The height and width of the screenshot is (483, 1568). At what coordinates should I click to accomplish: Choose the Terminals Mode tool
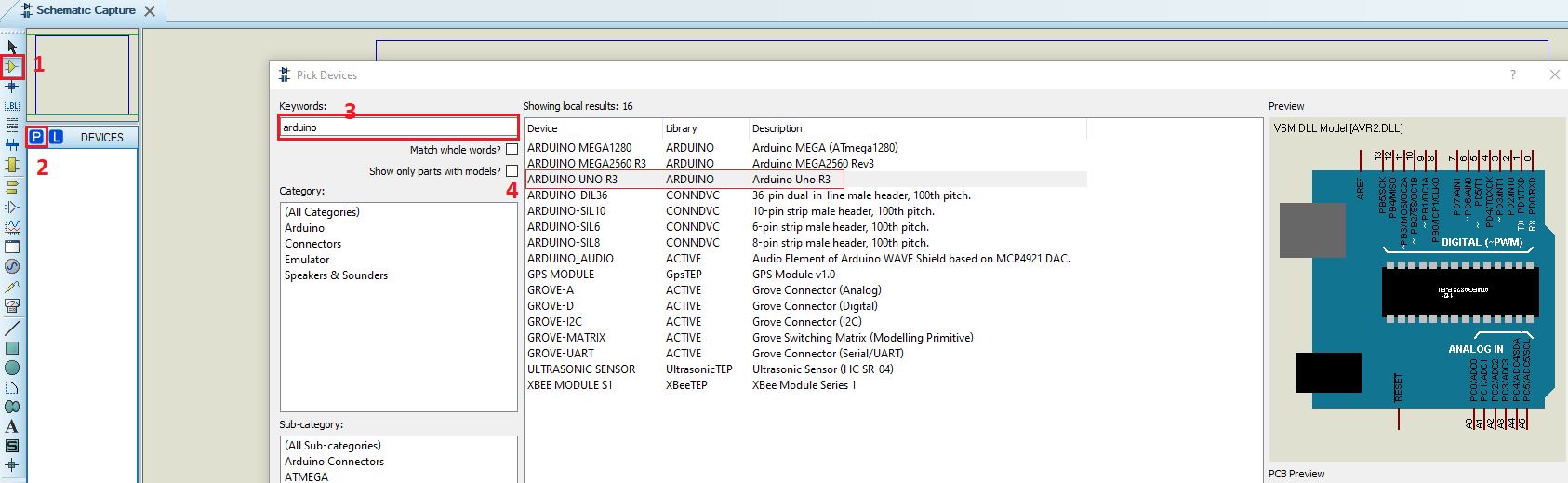pos(12,187)
